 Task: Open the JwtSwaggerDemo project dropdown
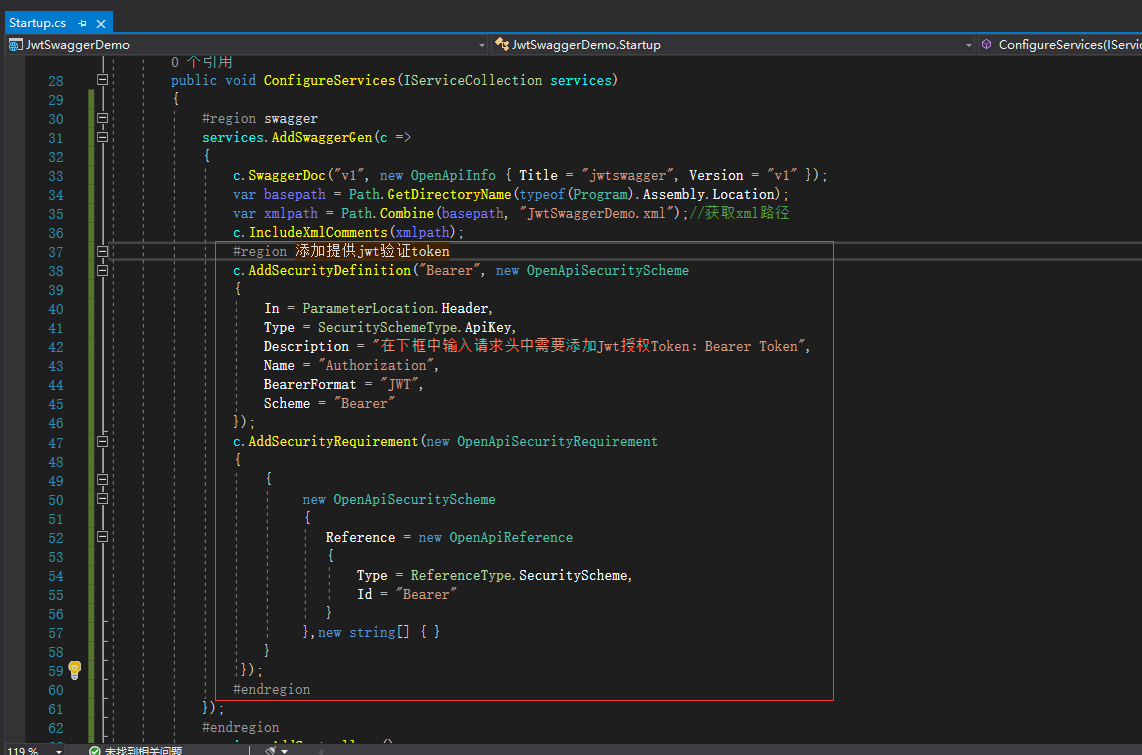[480, 45]
